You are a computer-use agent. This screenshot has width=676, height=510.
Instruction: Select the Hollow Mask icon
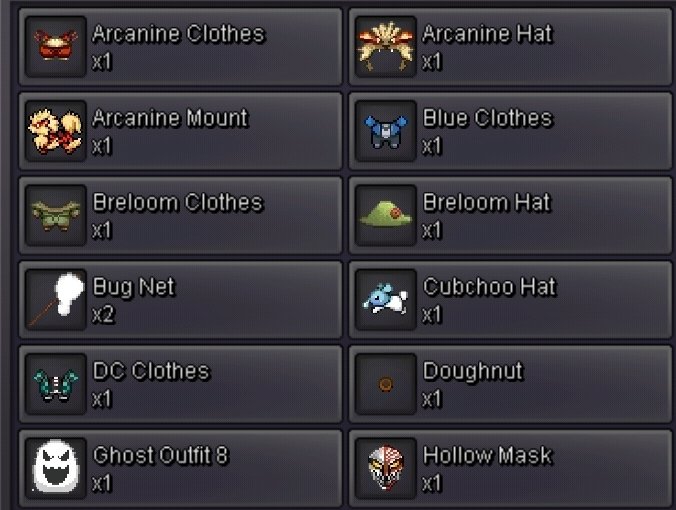(x=386, y=468)
